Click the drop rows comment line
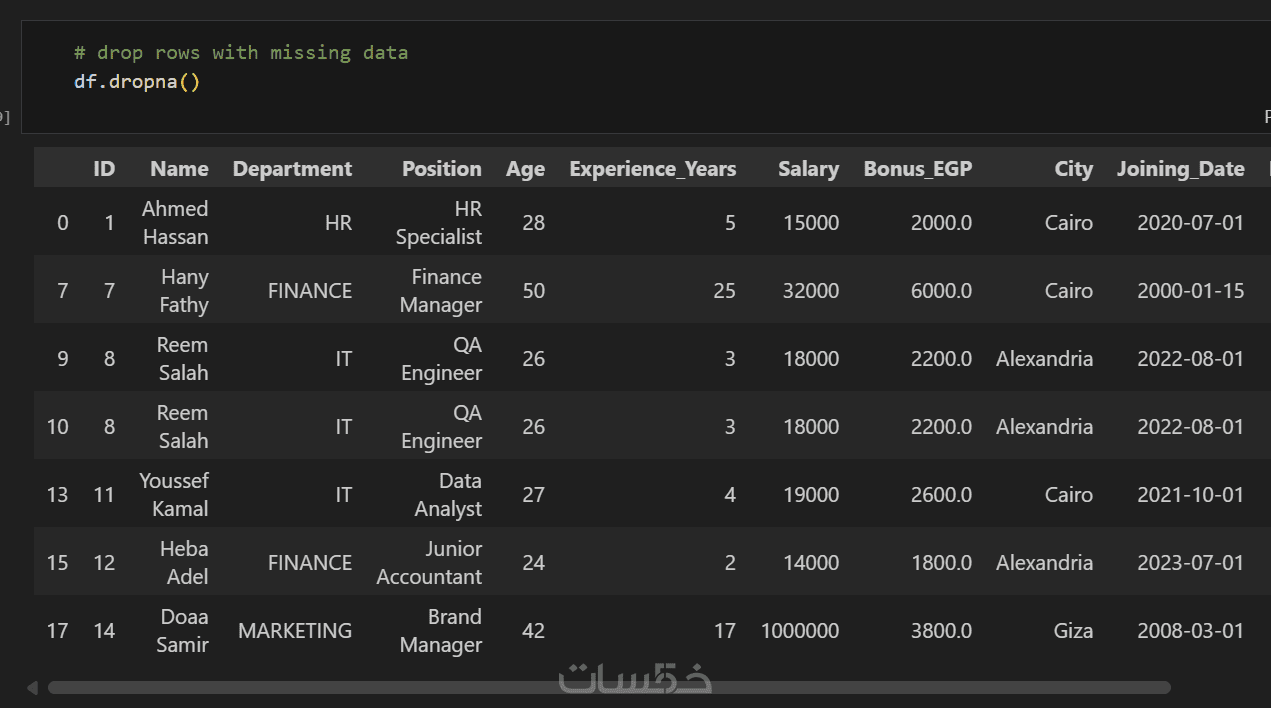The height and width of the screenshot is (708, 1271). point(241,52)
